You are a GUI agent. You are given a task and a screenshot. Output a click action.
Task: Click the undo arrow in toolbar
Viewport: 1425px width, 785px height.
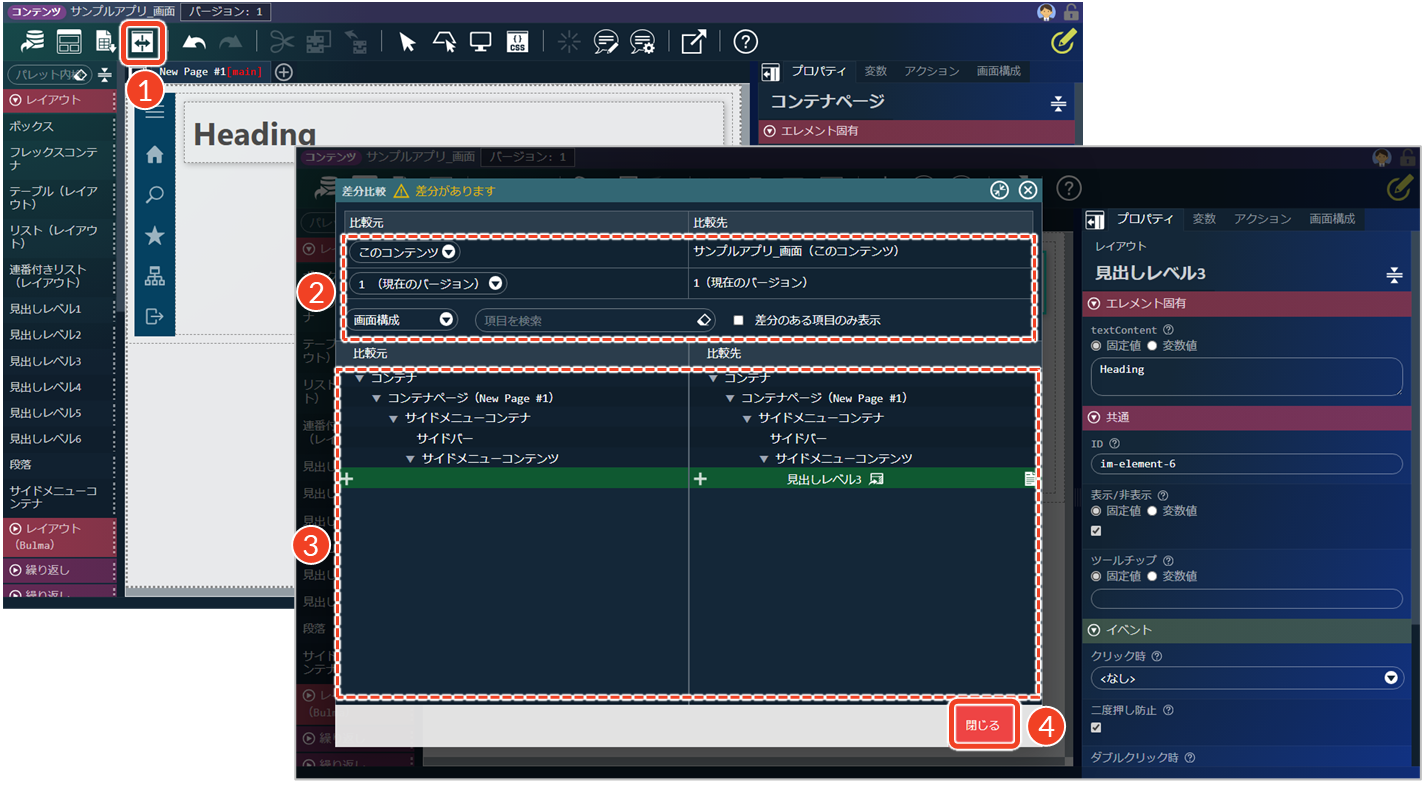coord(194,42)
